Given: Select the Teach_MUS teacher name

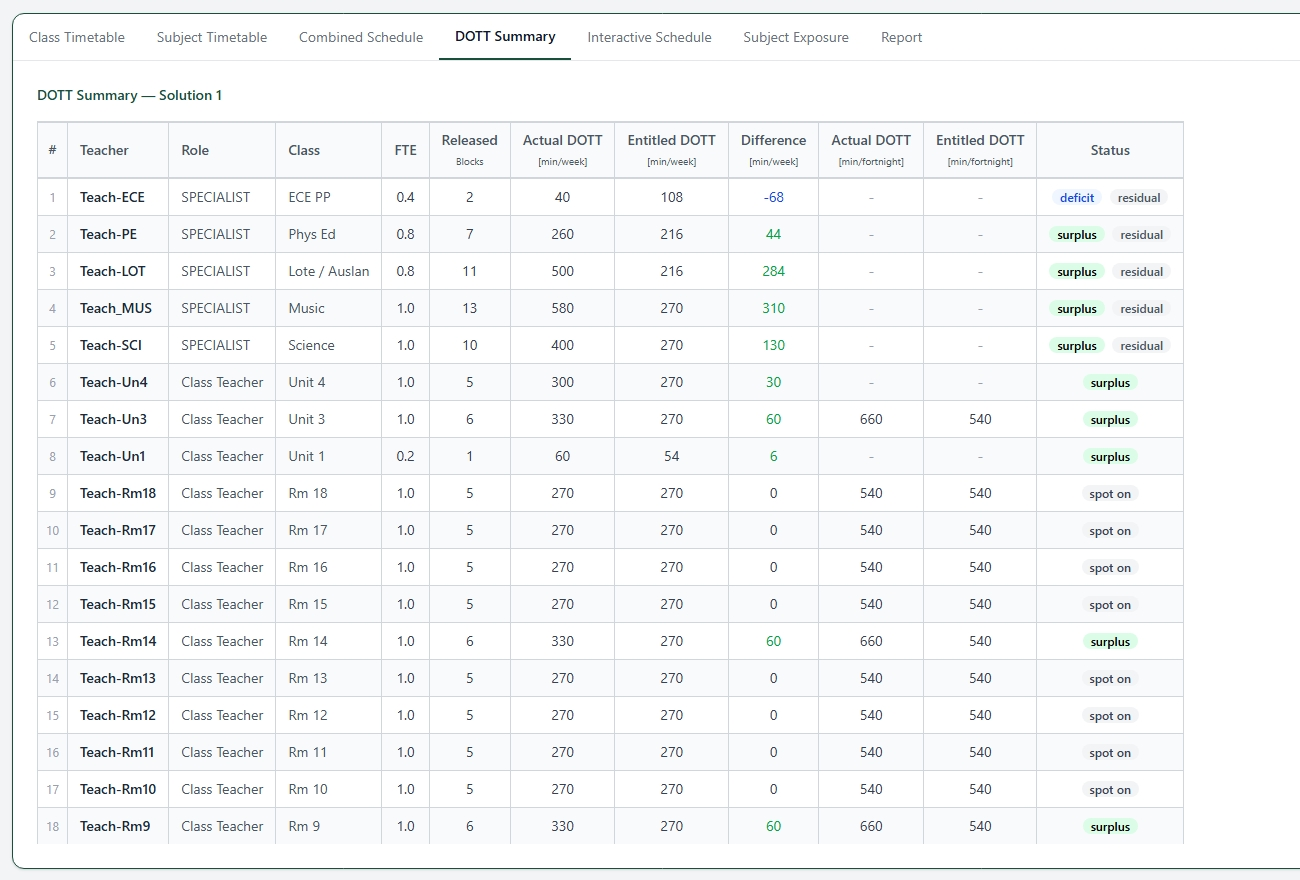Looking at the screenshot, I should 116,308.
